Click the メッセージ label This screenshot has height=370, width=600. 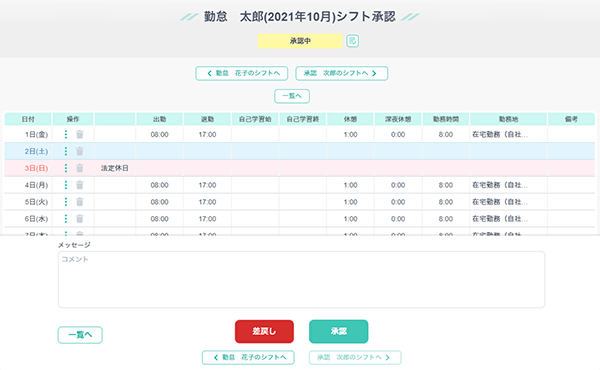[x=74, y=245]
